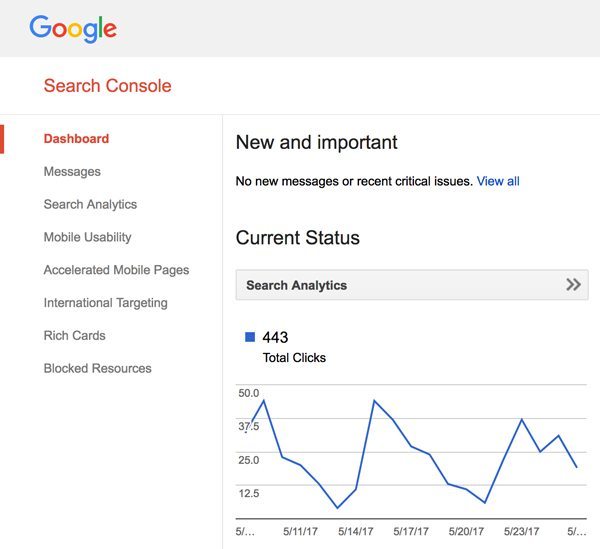Click the 5/17/17 date axis label

click(411, 531)
